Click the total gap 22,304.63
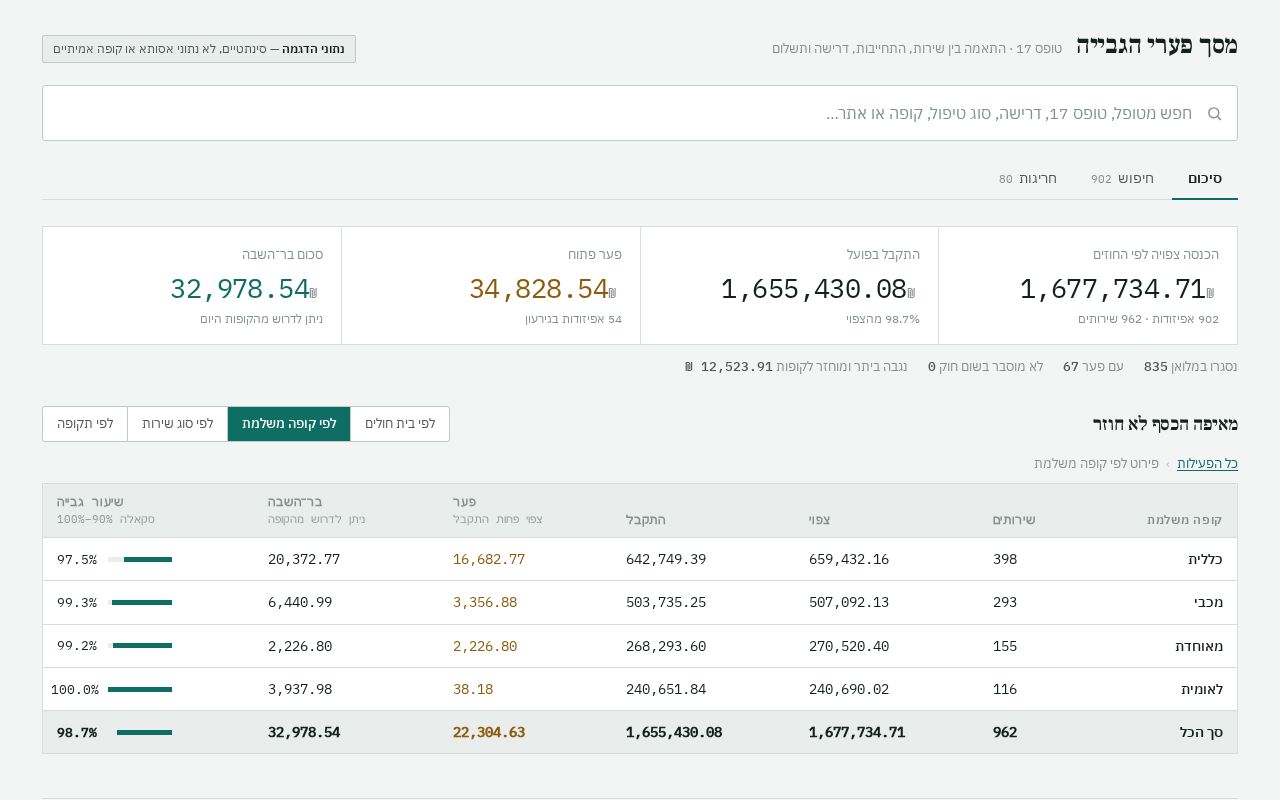The image size is (1280, 800). 489,732
